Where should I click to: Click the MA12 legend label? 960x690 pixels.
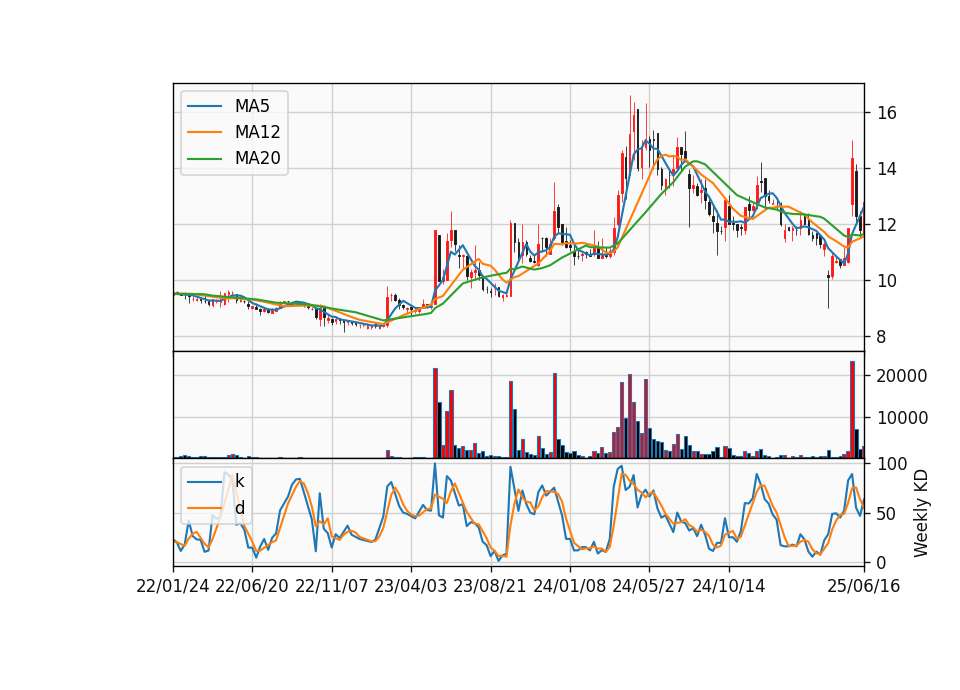(257, 132)
